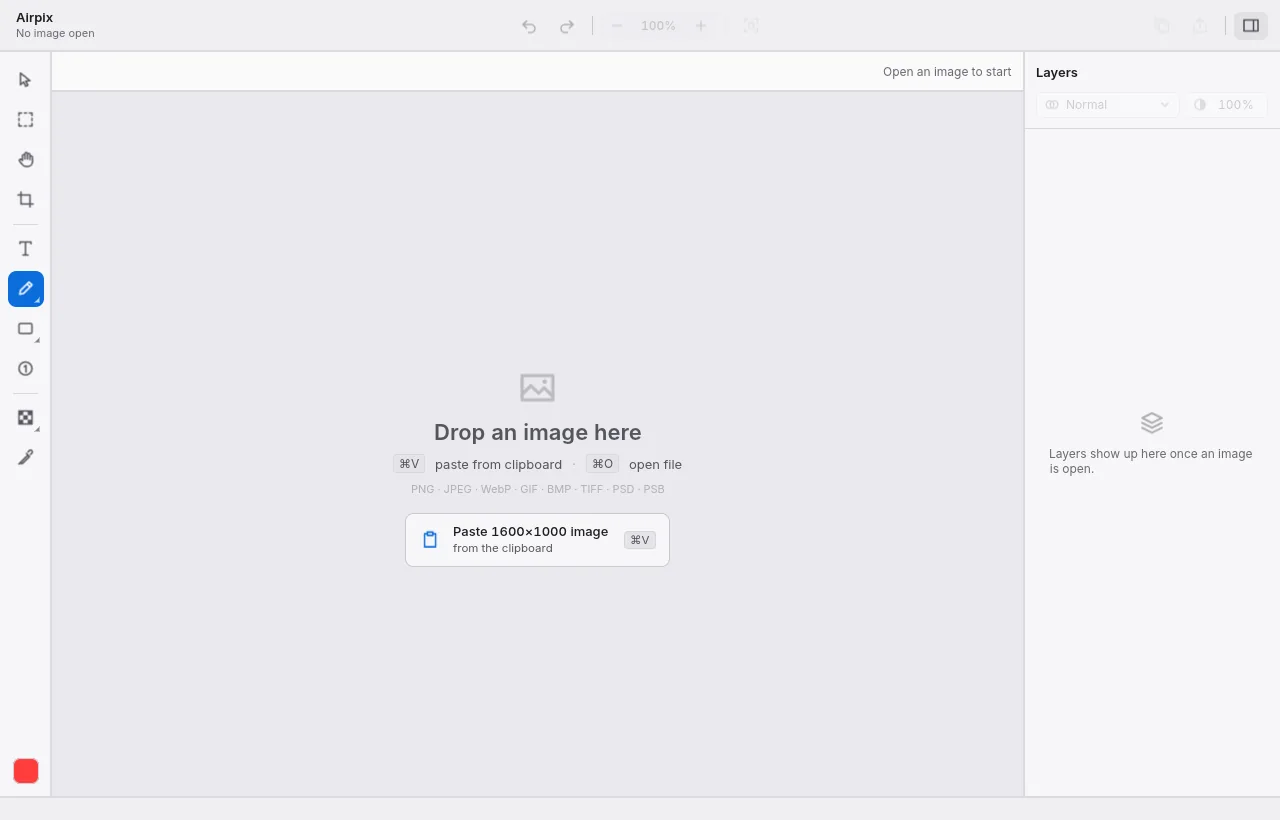
Task: Select the numbered step marker tool
Action: pos(26,369)
